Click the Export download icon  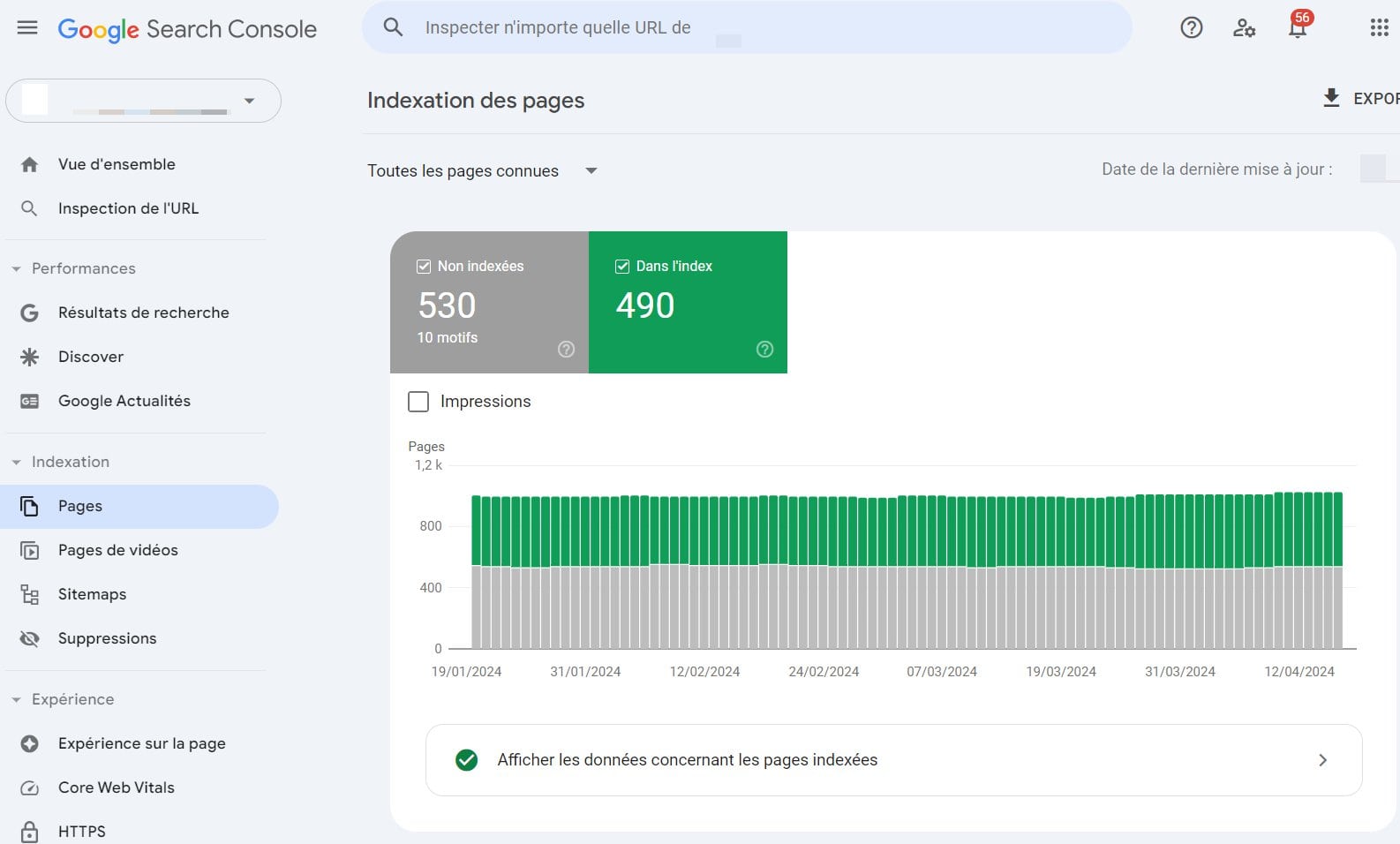click(x=1331, y=98)
